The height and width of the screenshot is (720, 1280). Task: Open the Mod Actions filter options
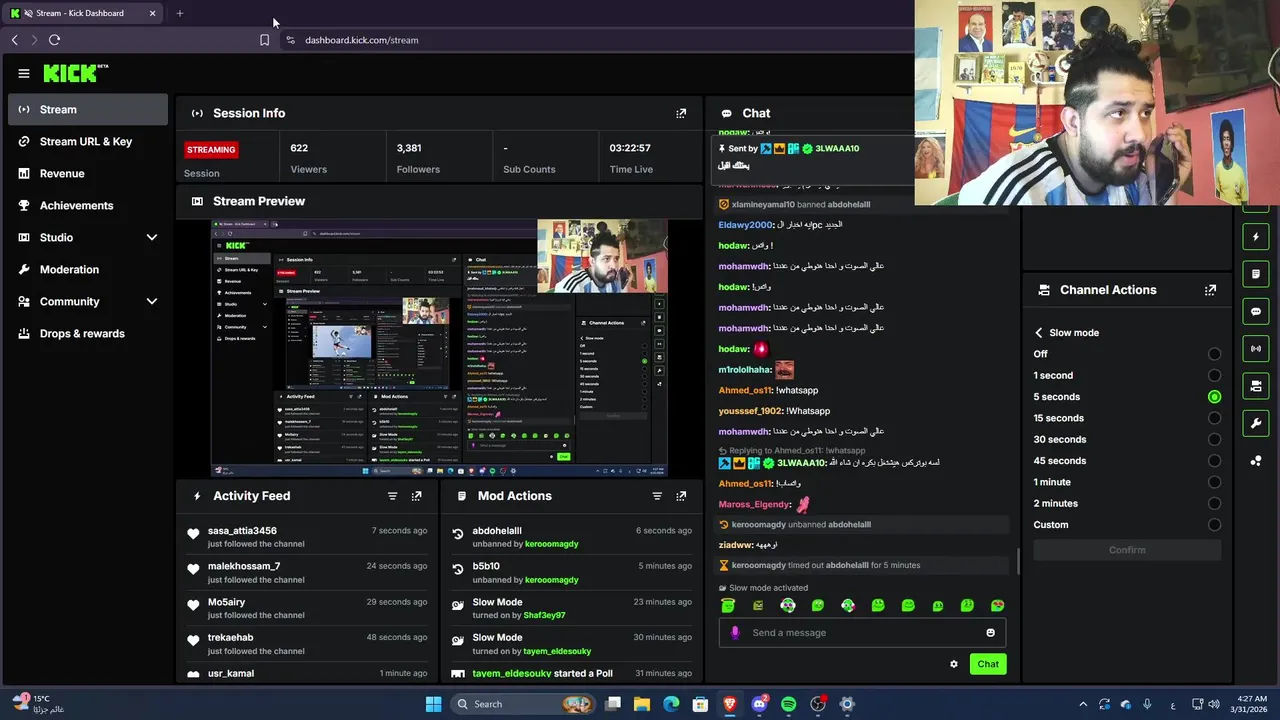[x=657, y=496]
